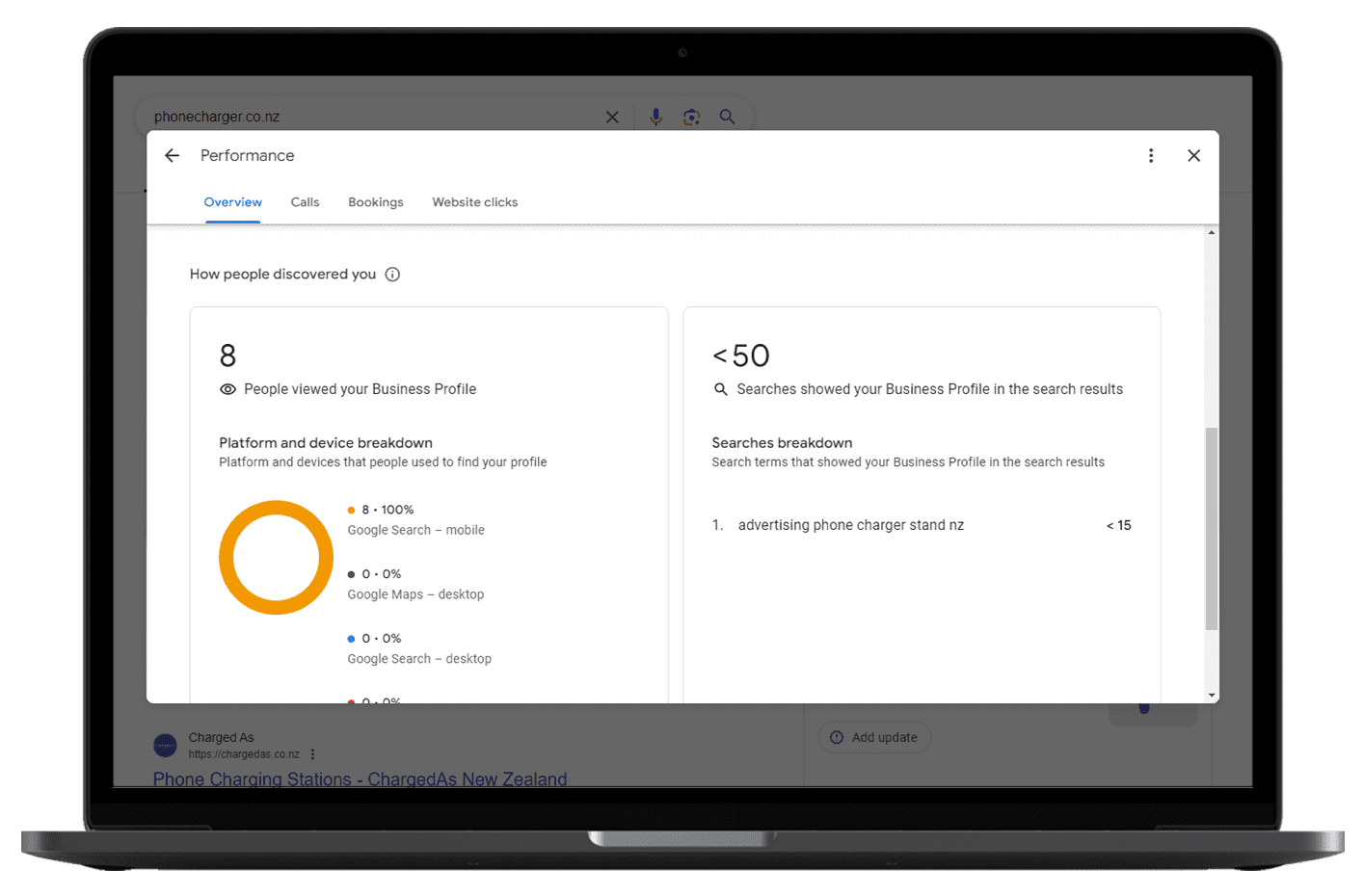Click dark dot for Google Maps desktop
The height and width of the screenshot is (896, 1363).
tap(351, 574)
